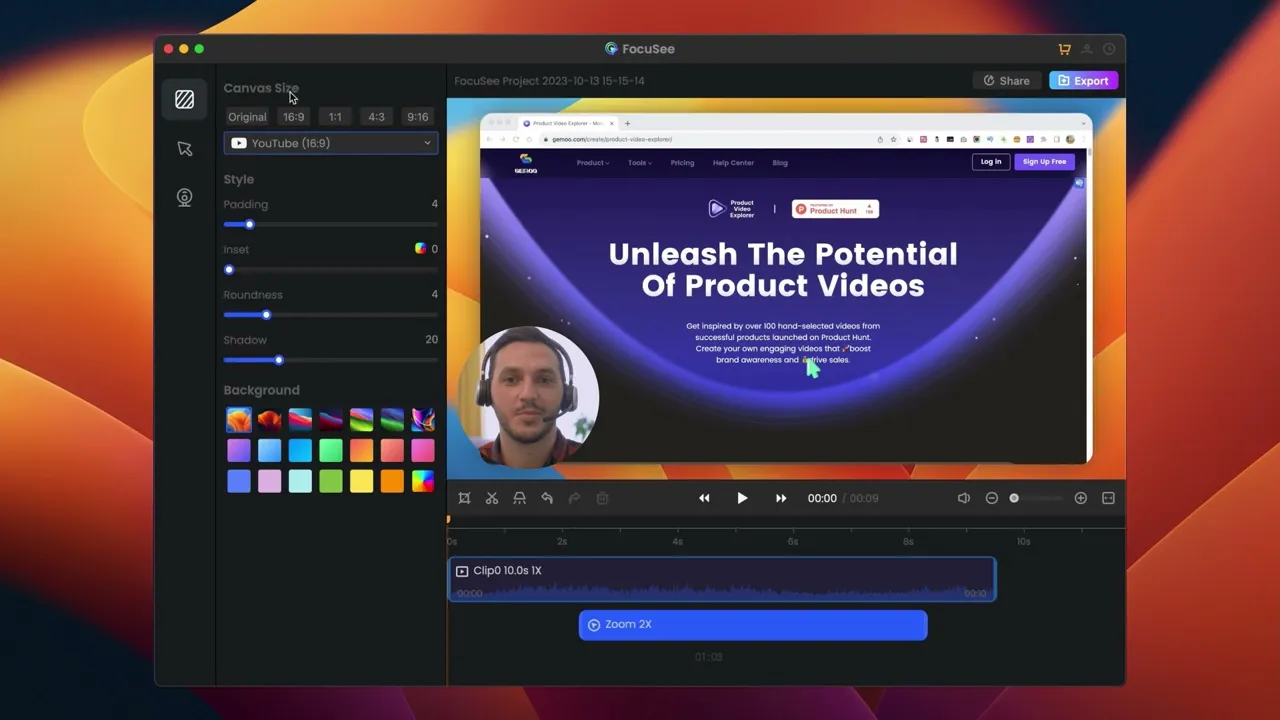Select 4:3 canvas size
1280x720 pixels.
coord(376,117)
